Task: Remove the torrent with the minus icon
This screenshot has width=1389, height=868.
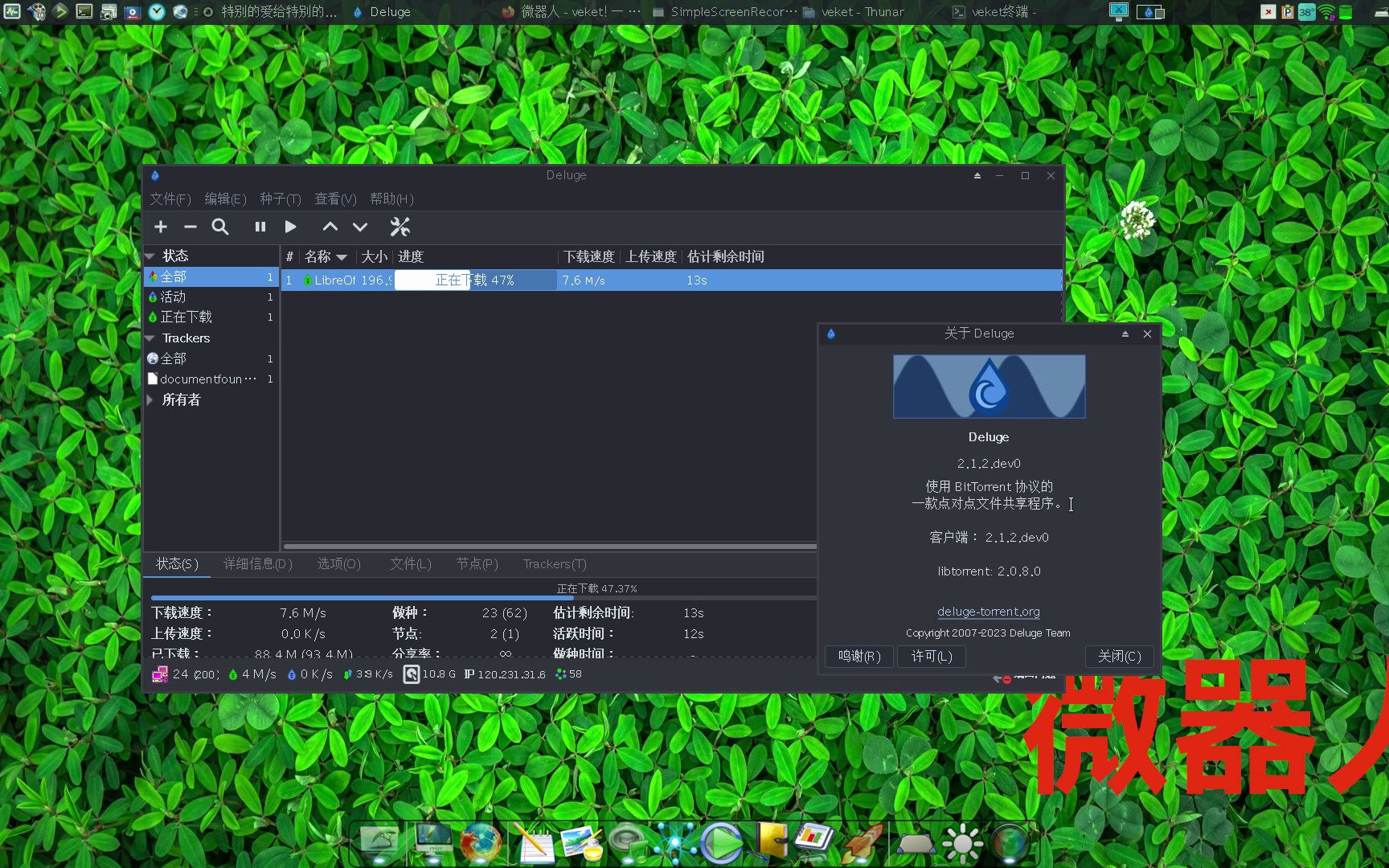Action: click(x=190, y=227)
